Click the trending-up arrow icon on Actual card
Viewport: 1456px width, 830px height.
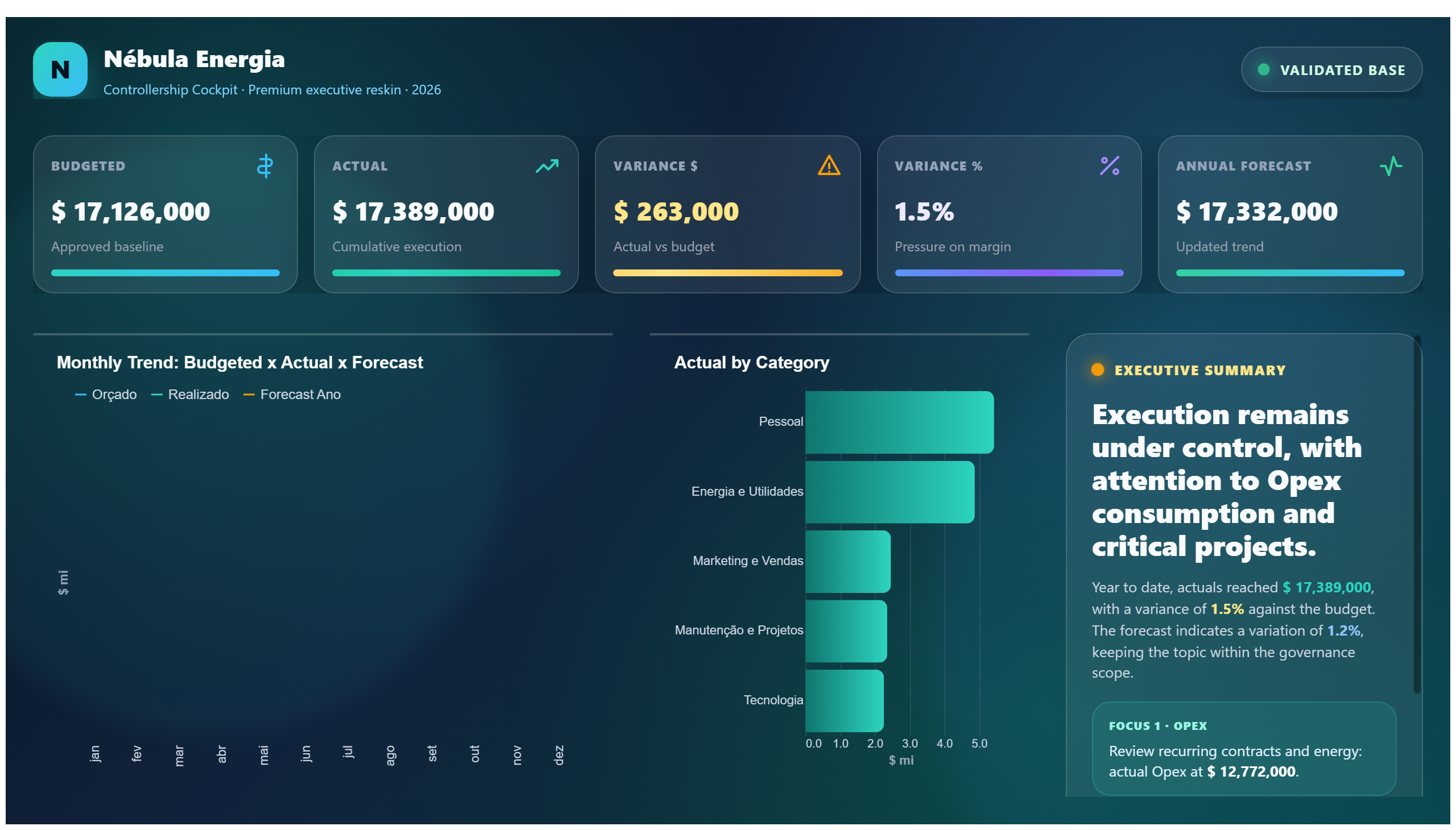(547, 166)
